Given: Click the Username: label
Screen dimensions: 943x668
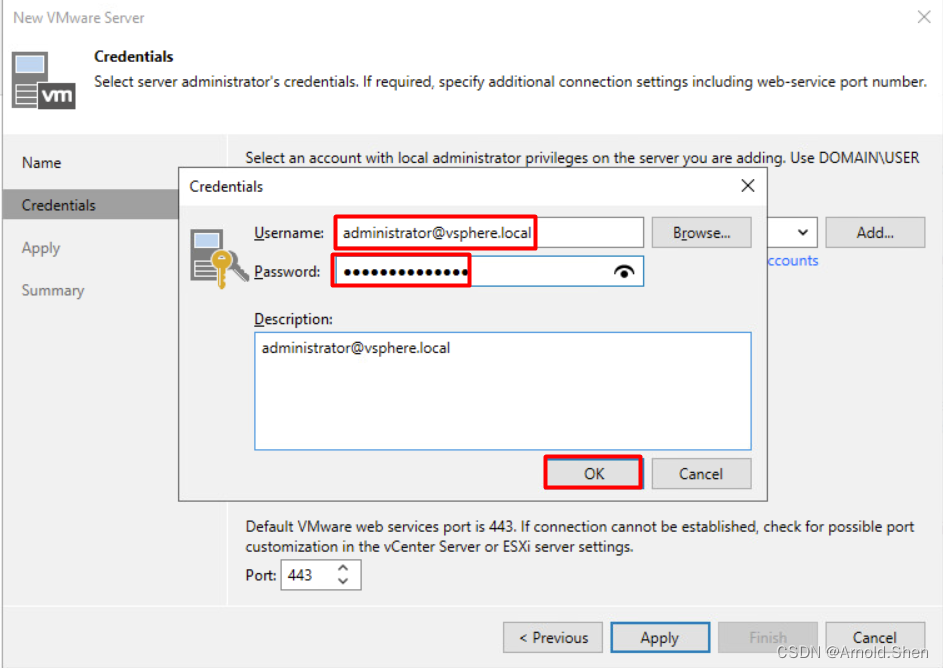Looking at the screenshot, I should pos(289,233).
